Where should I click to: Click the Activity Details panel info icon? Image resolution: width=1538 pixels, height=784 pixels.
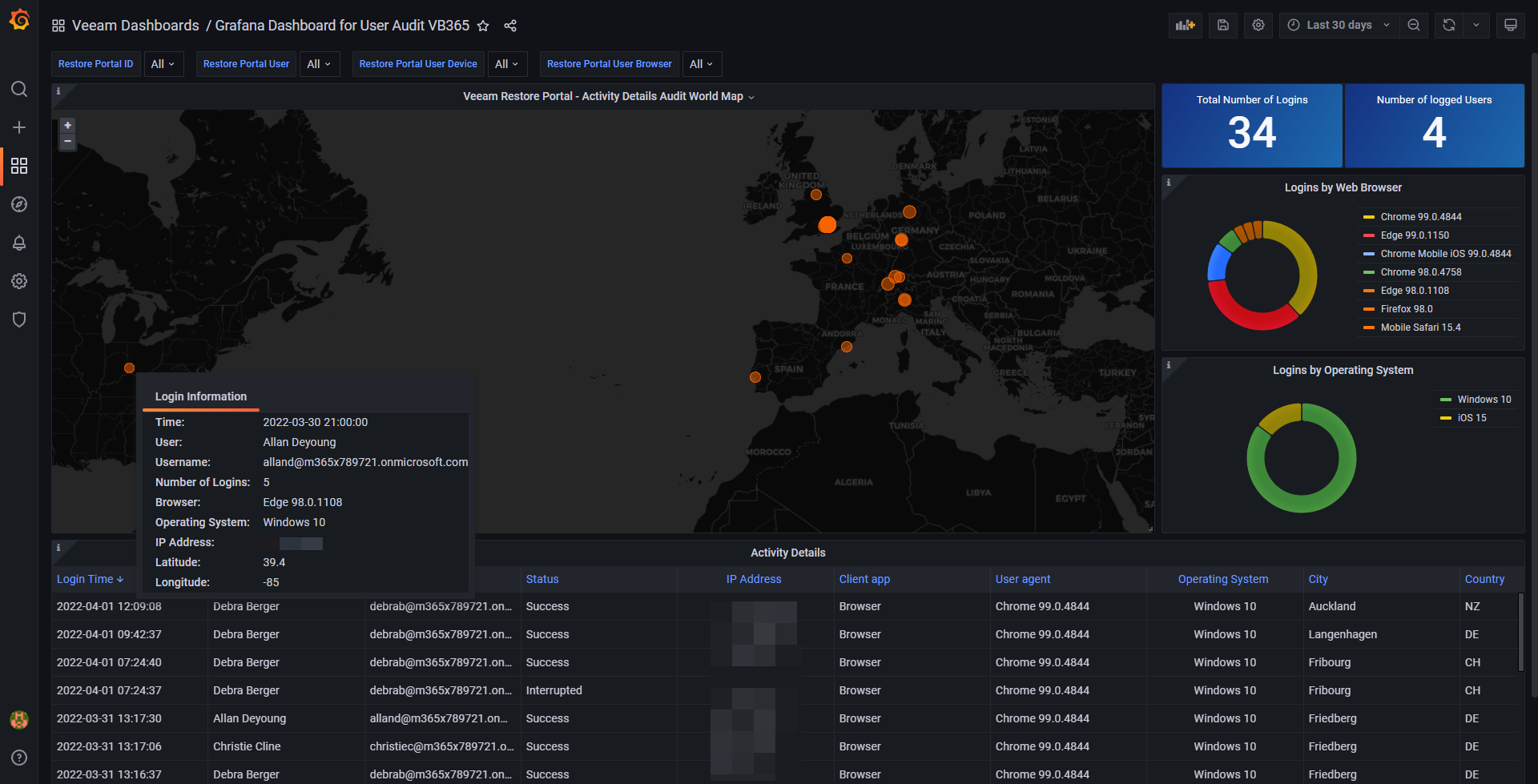pyautogui.click(x=58, y=548)
